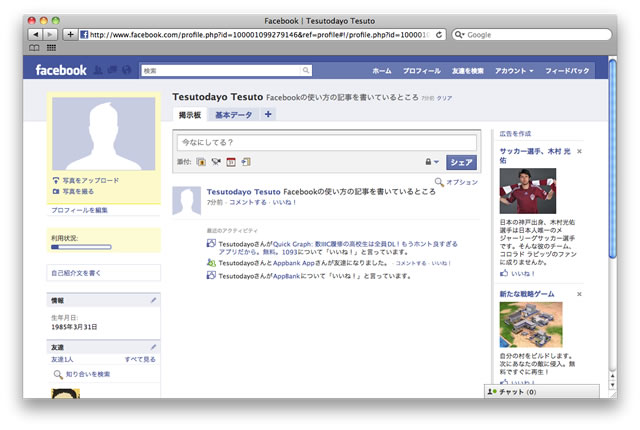Click 写真を撮る link
The width and height of the screenshot is (640, 430).
click(x=78, y=191)
